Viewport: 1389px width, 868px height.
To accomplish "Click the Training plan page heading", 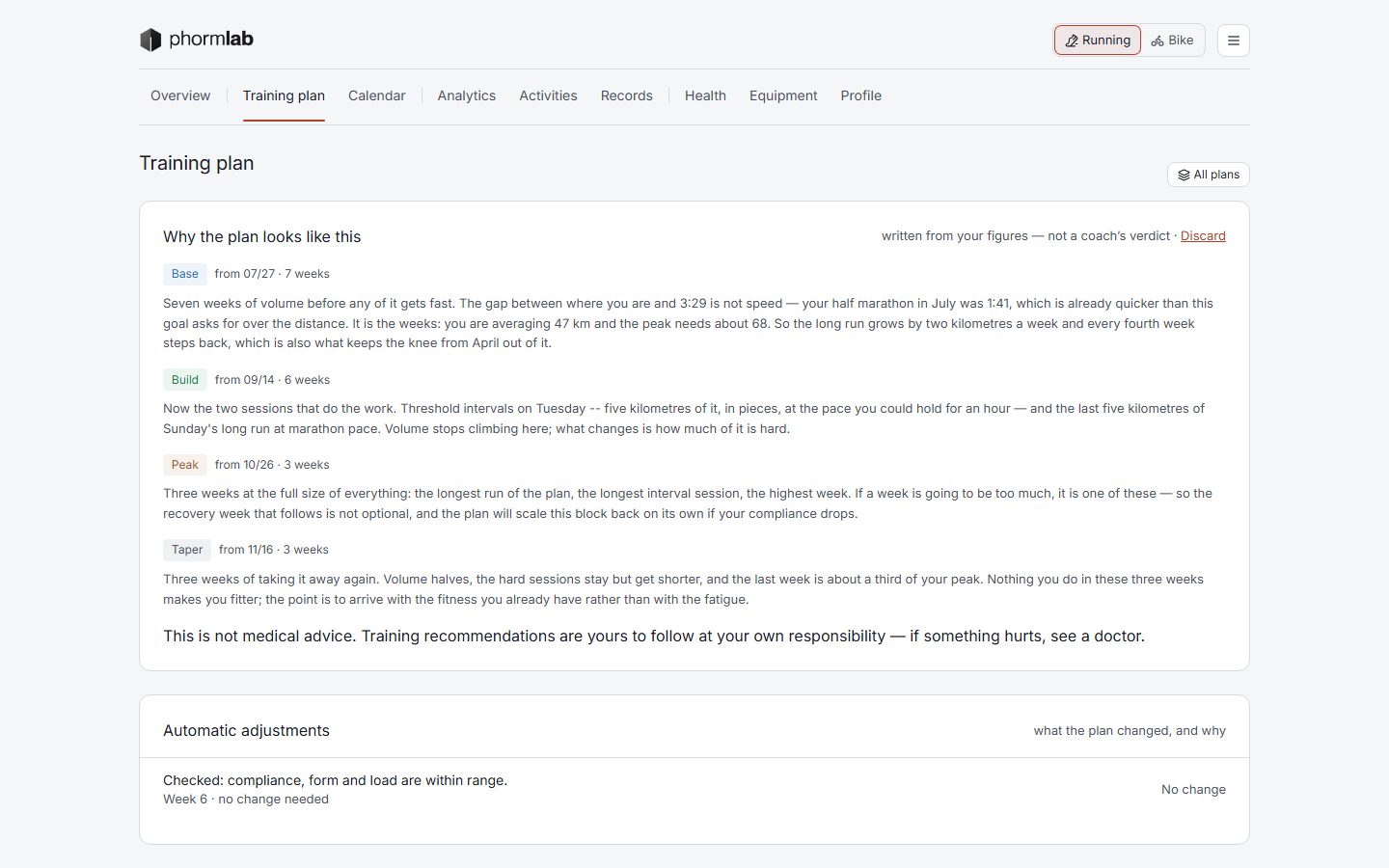I will 197,163.
